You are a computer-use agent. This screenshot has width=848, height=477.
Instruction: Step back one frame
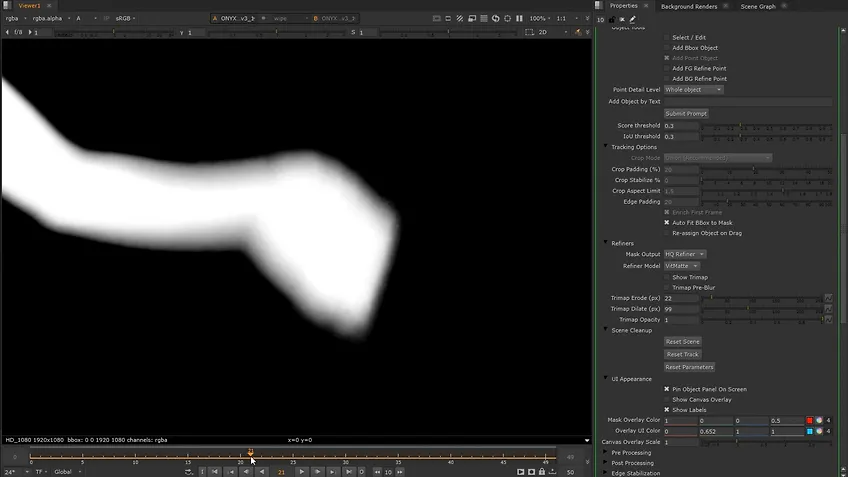246,472
